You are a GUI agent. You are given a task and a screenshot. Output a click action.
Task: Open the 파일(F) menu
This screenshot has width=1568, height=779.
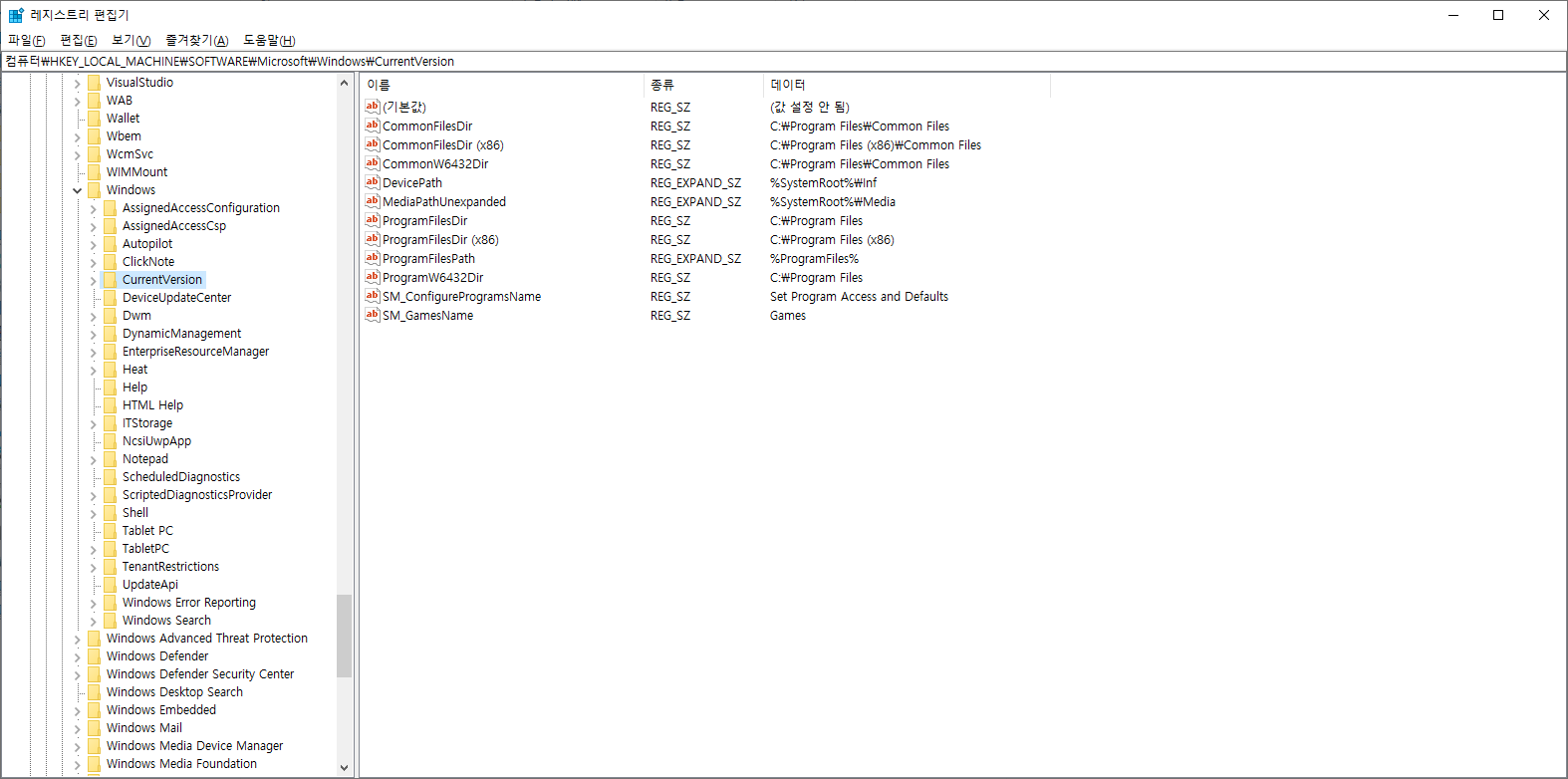(x=27, y=40)
